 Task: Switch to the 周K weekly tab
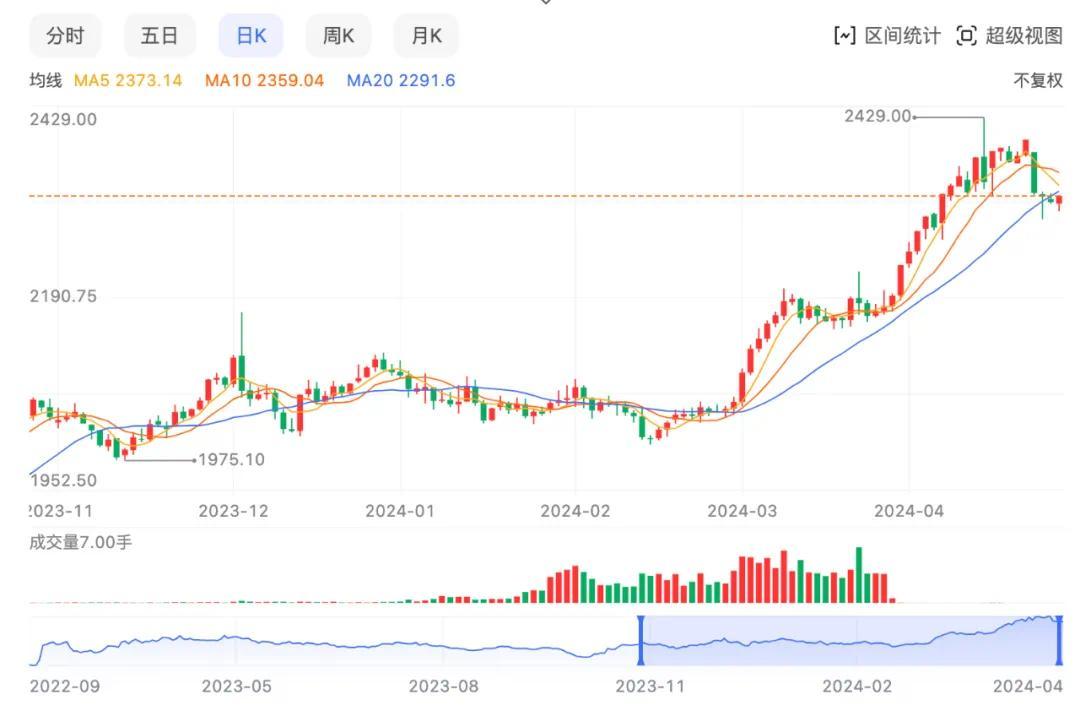[x=338, y=36]
